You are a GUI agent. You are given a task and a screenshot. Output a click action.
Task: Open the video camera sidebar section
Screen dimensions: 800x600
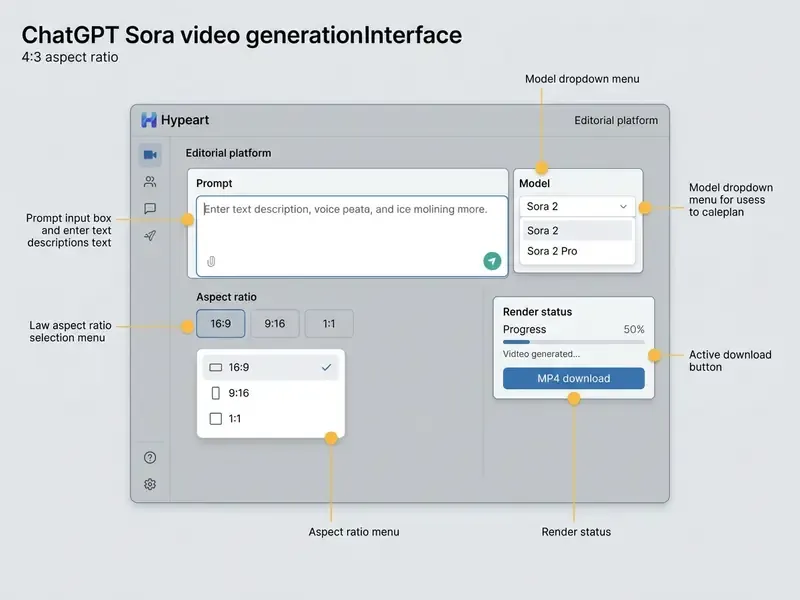click(150, 155)
